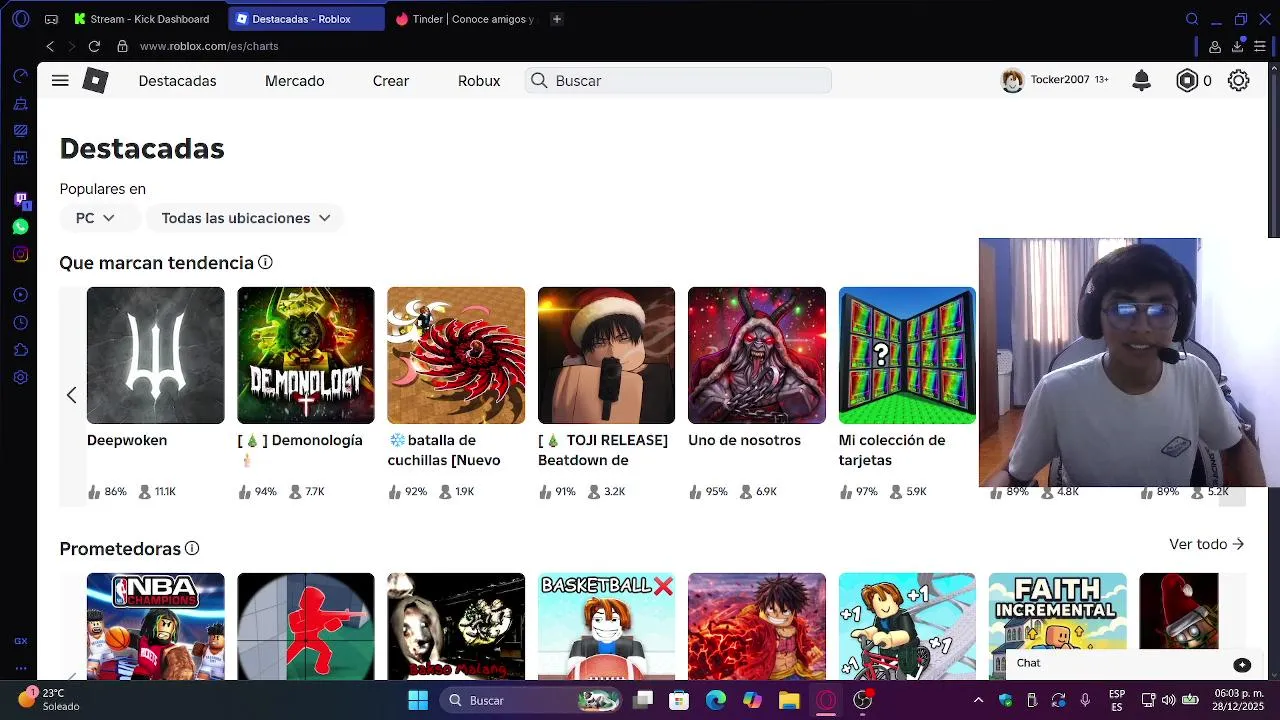Open the Deepwoken game title

tap(127, 440)
